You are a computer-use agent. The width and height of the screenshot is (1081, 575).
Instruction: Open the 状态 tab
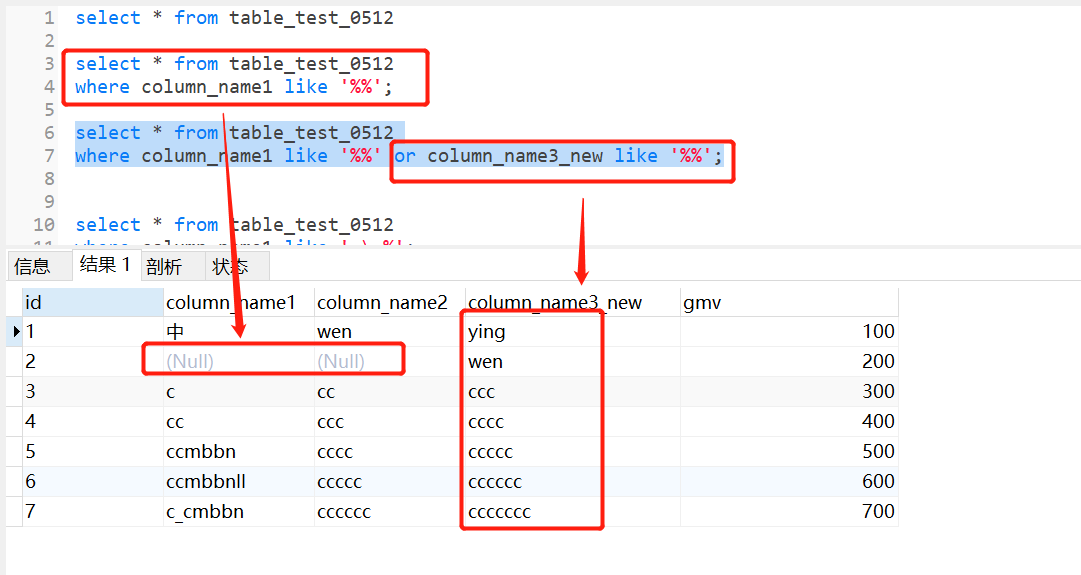click(236, 266)
